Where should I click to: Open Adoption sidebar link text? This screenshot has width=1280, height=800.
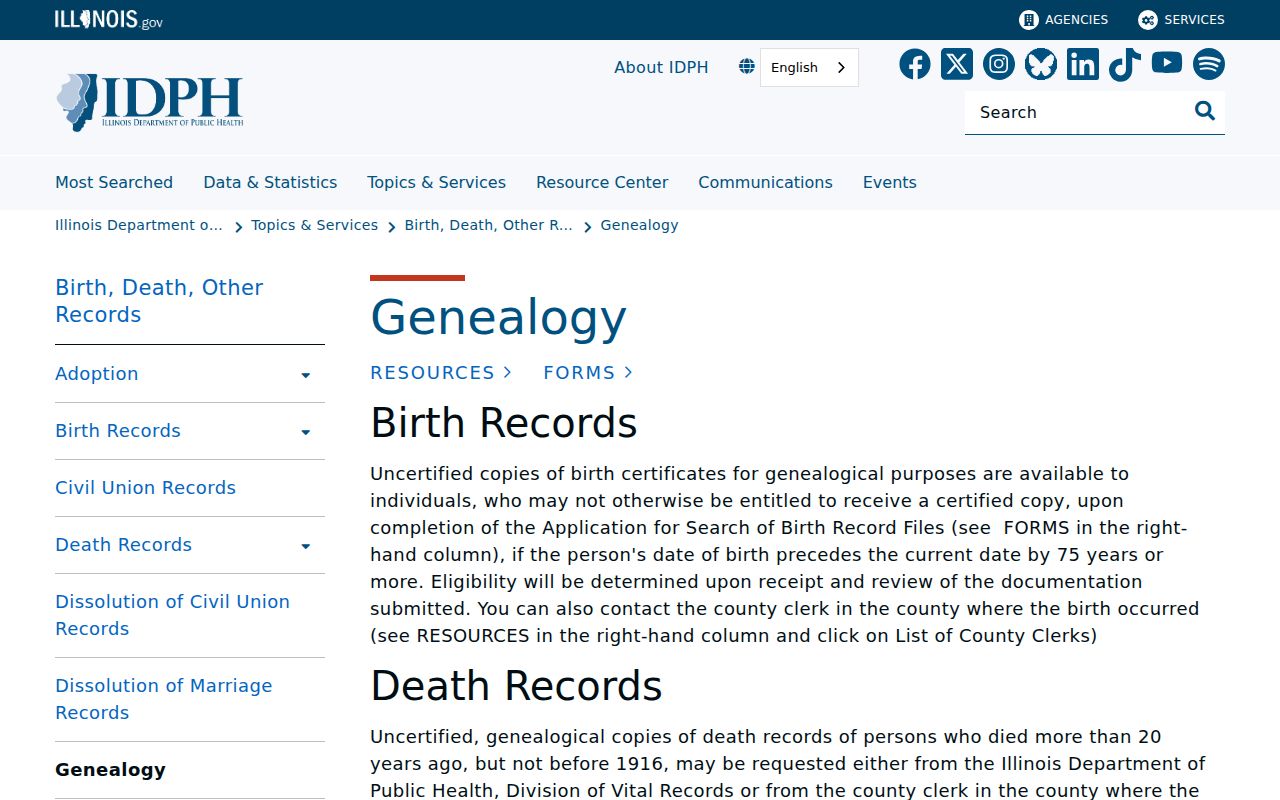[97, 373]
